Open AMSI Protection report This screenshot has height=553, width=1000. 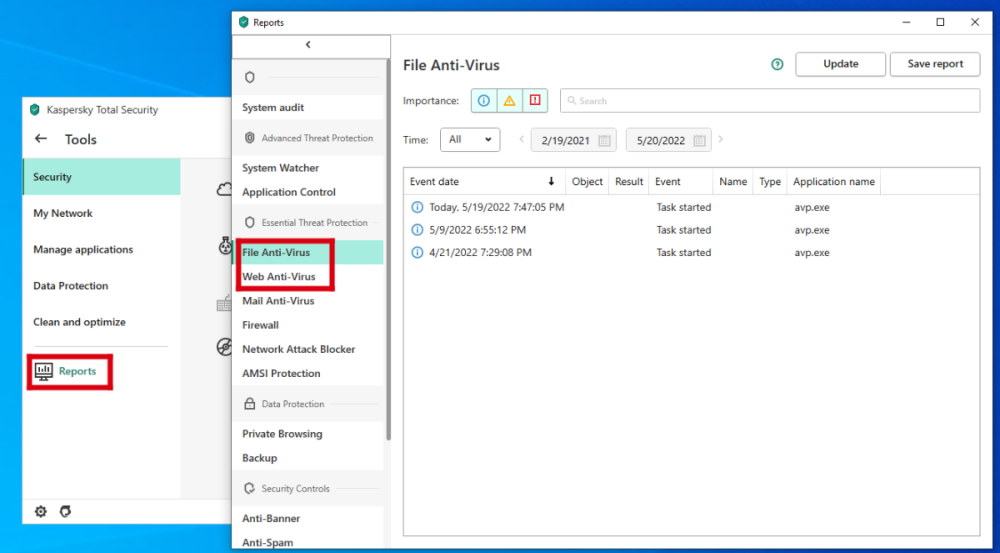click(x=281, y=373)
